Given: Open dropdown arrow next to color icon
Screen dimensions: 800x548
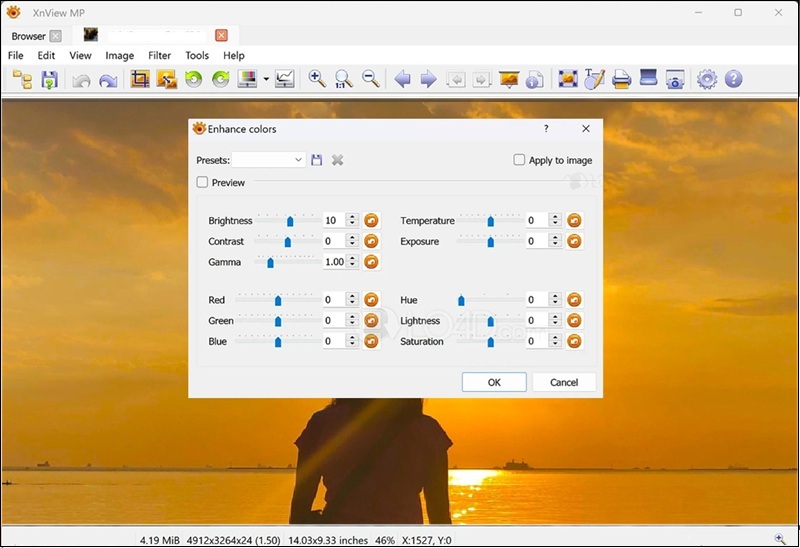Looking at the screenshot, I should pos(266,79).
